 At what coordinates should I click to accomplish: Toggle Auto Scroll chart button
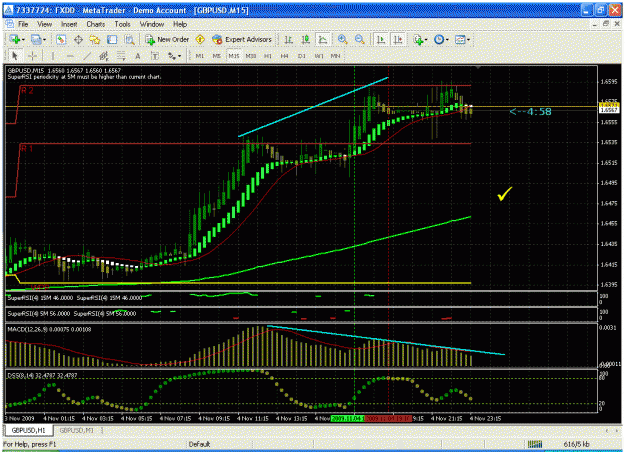(381, 39)
